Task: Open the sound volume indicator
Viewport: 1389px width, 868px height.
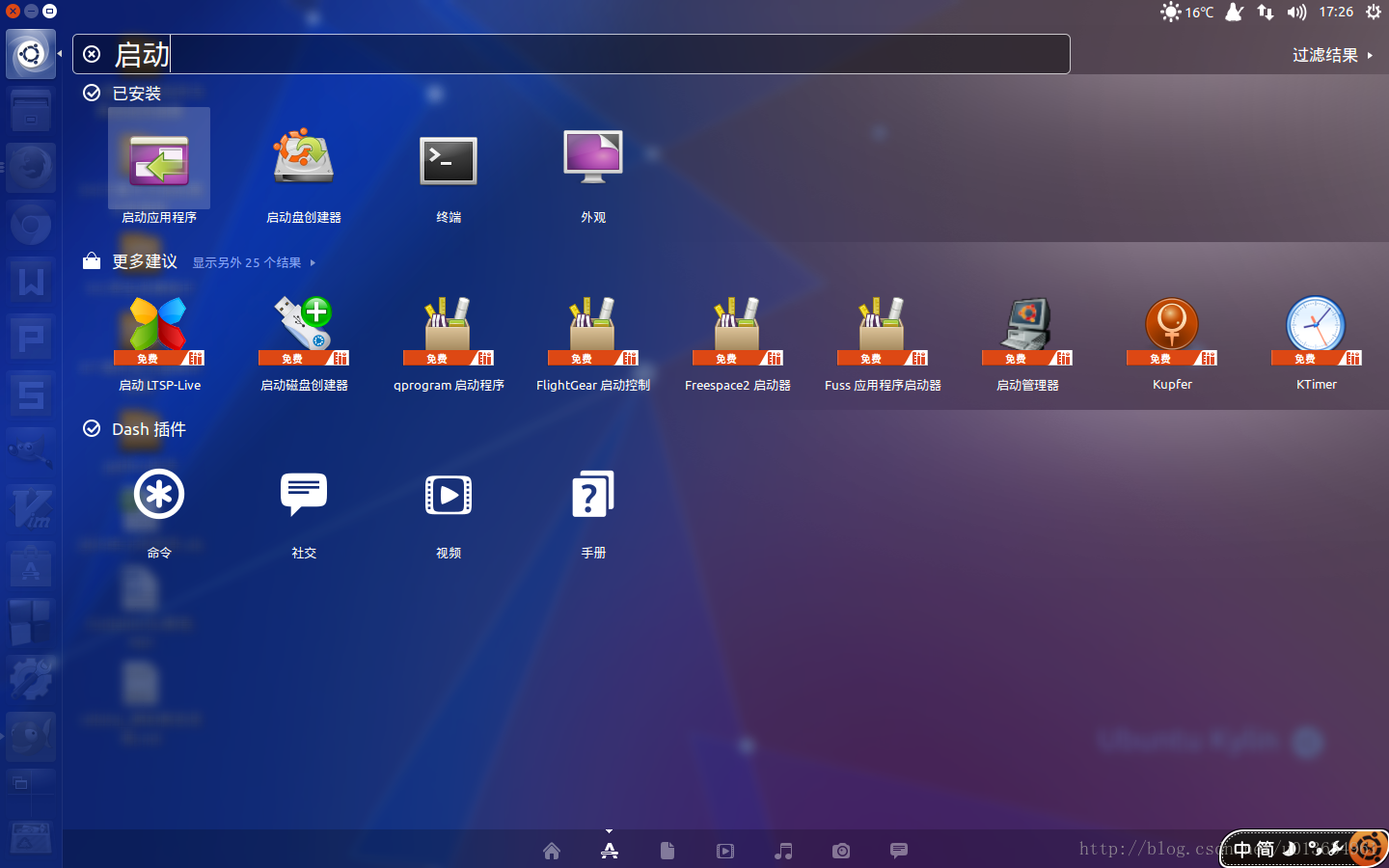Action: pos(1296,12)
